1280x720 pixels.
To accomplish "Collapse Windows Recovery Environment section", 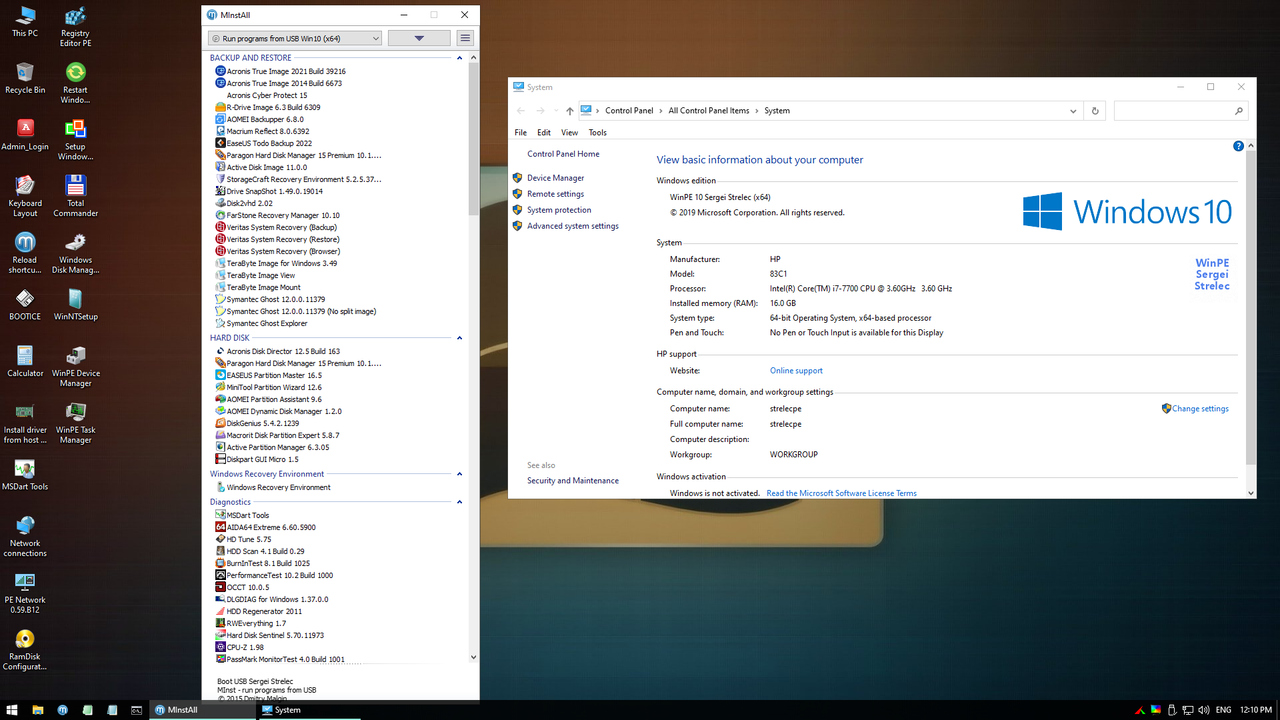I will click(460, 474).
